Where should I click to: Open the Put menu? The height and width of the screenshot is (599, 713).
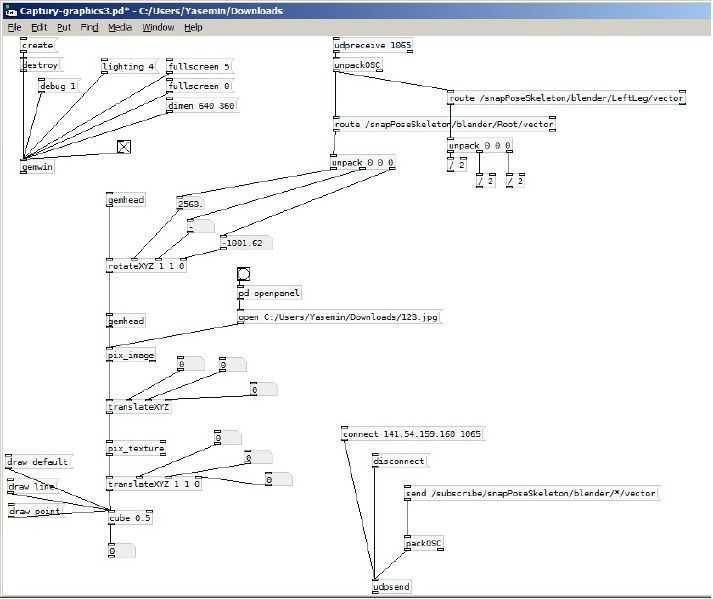point(63,27)
